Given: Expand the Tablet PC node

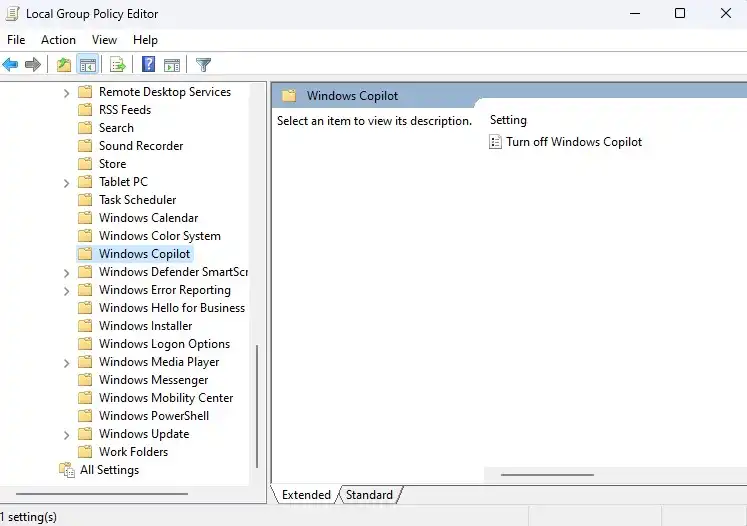Looking at the screenshot, I should [x=67, y=183].
